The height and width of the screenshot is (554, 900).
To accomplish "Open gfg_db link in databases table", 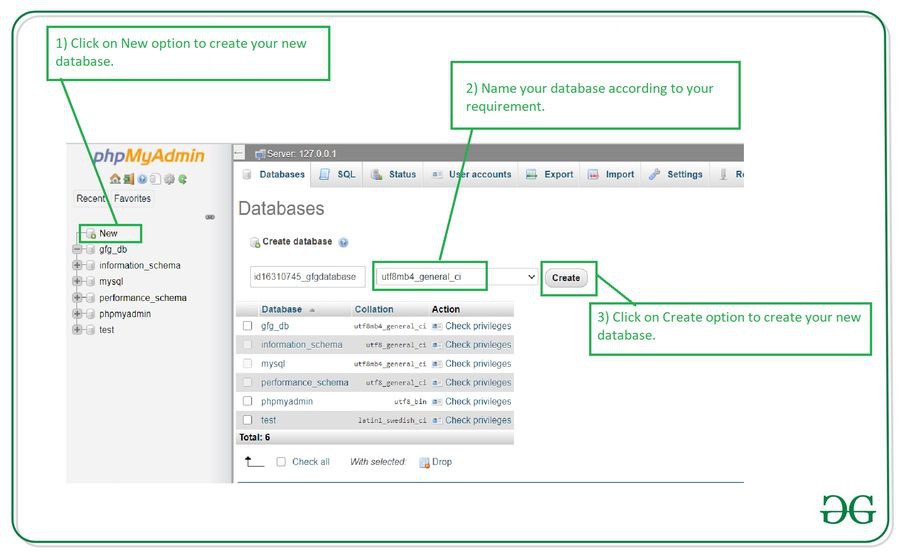I will tap(275, 326).
